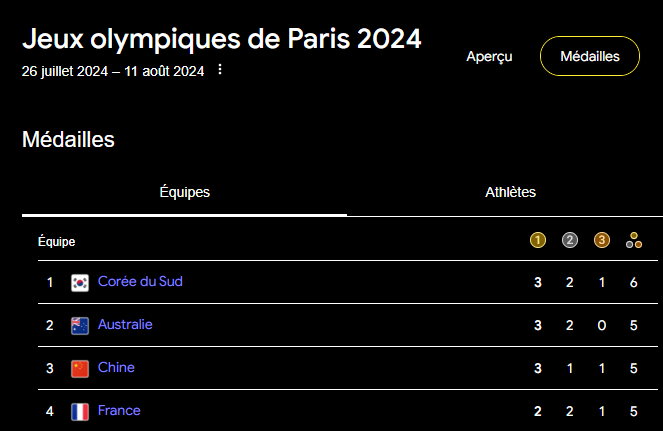Switch to the Équipes tab

(185, 192)
